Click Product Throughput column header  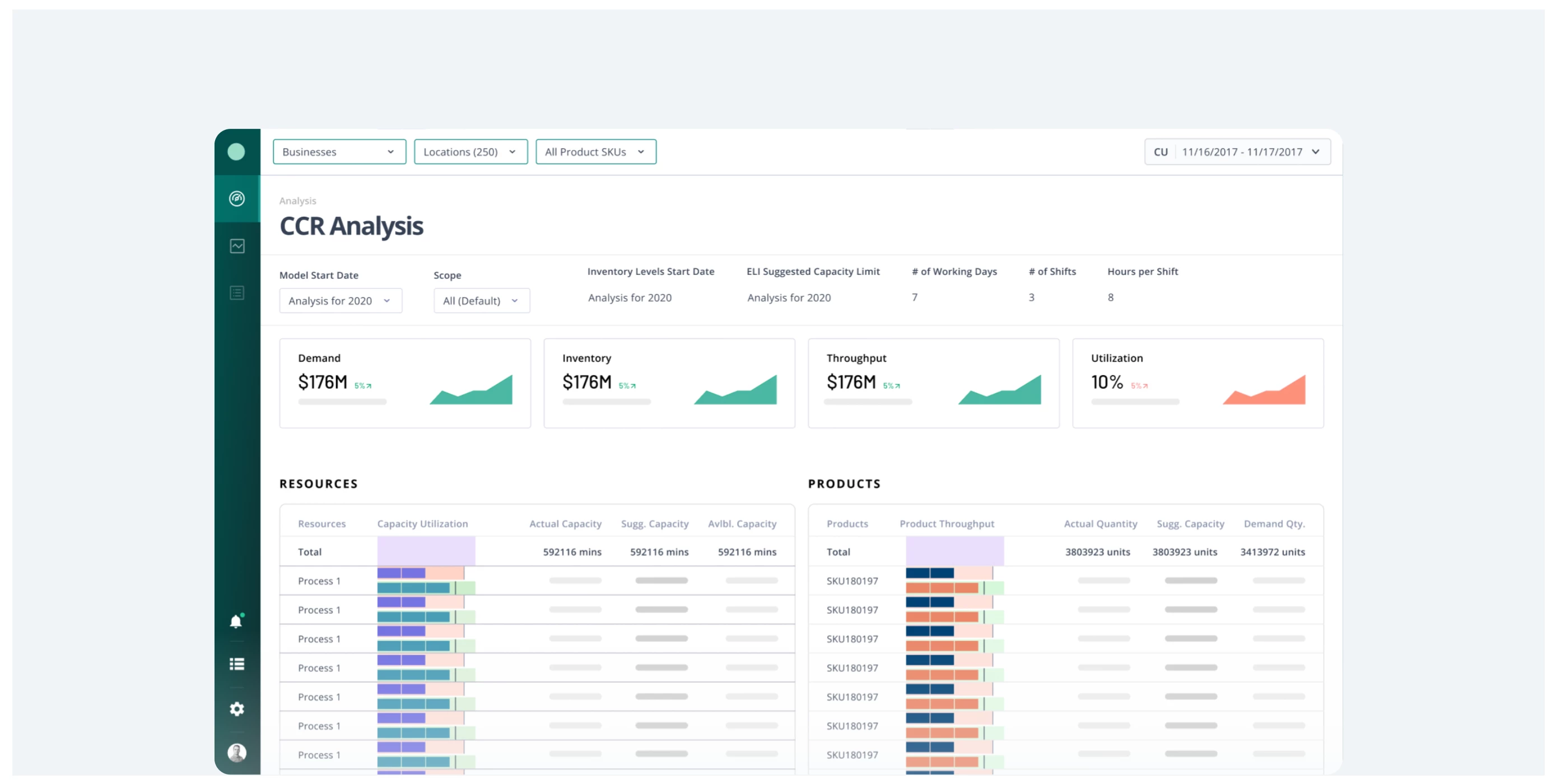(947, 524)
